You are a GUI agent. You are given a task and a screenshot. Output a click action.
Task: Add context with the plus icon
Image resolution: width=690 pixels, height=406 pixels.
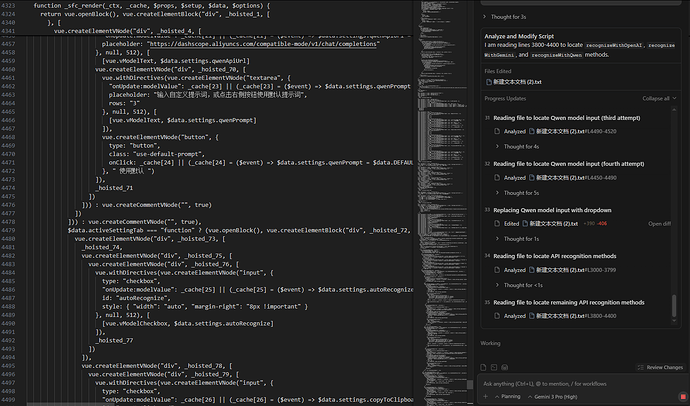486,397
